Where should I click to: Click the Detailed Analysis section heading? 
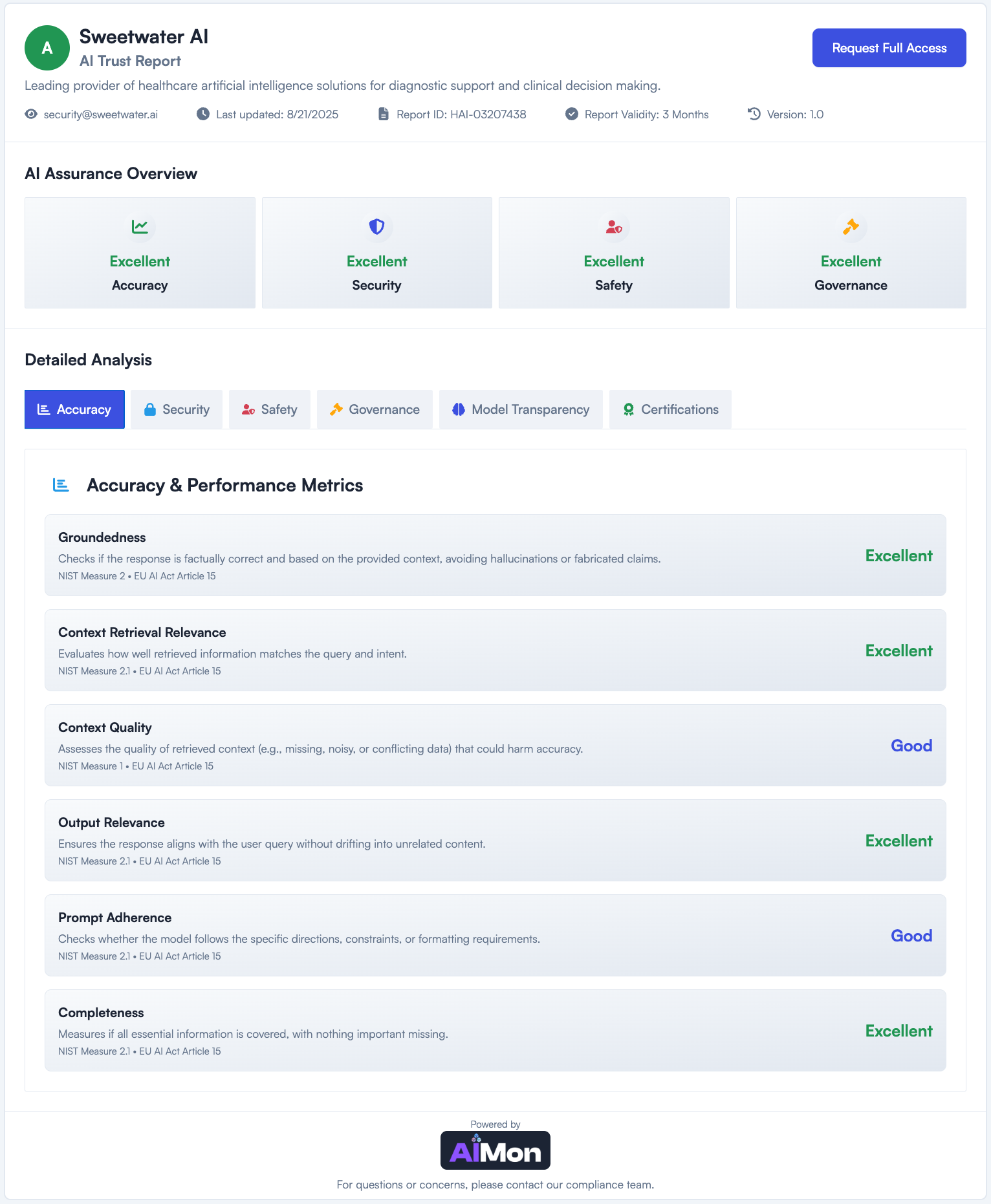pos(88,360)
